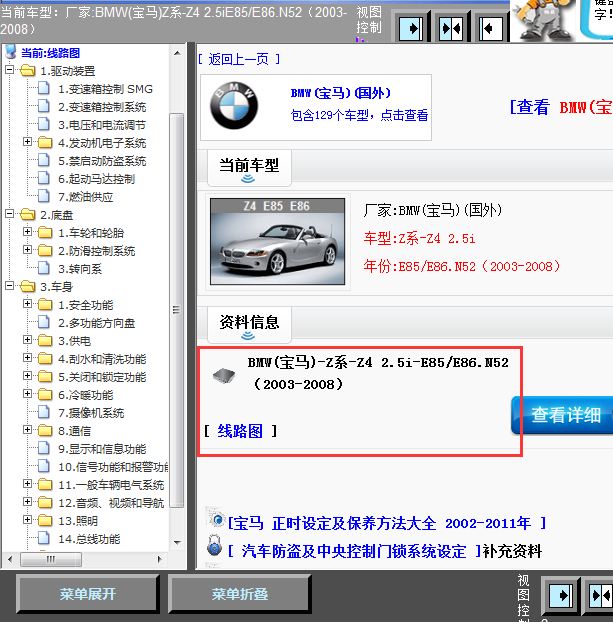Click the document icon for 3.转向系

44,268
